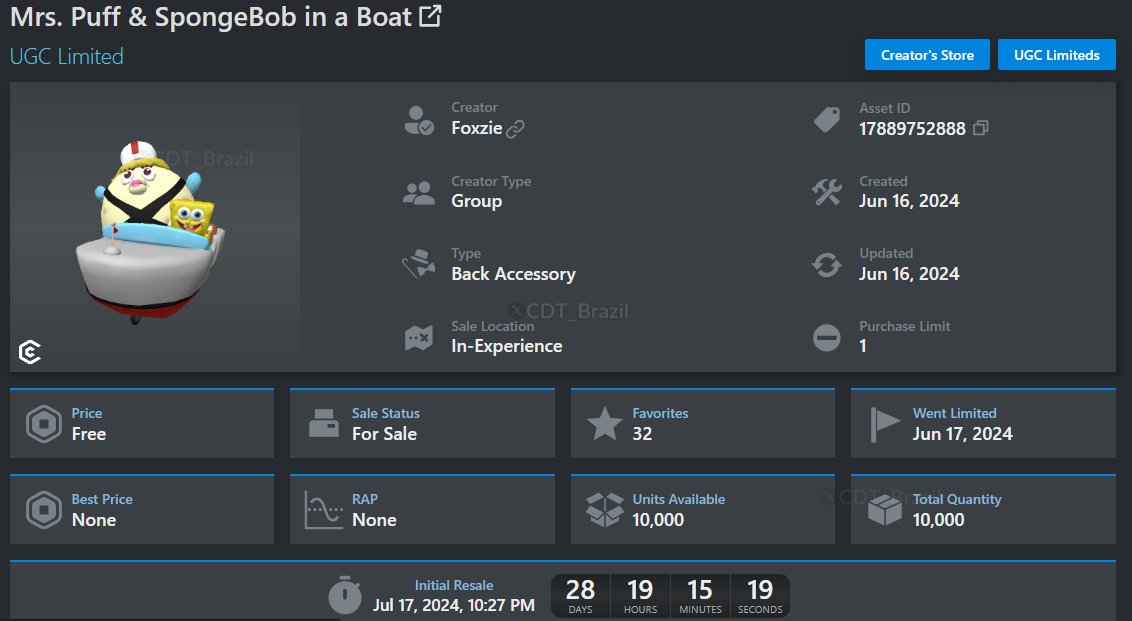Click the Price value Free
The image size is (1132, 621).
pyautogui.click(x=89, y=434)
